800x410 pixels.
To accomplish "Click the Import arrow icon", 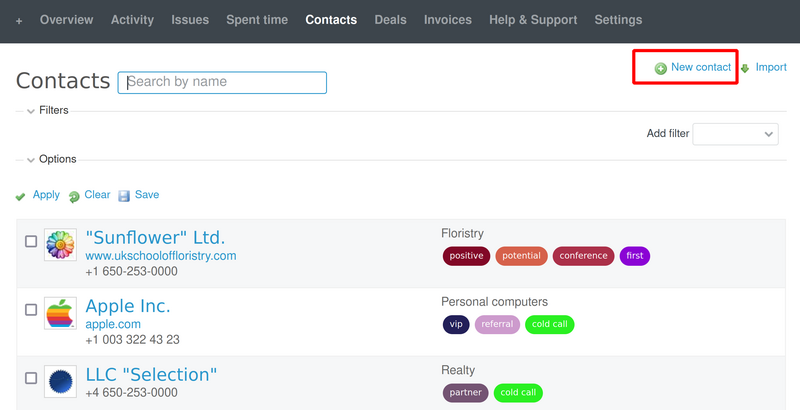I will (745, 68).
